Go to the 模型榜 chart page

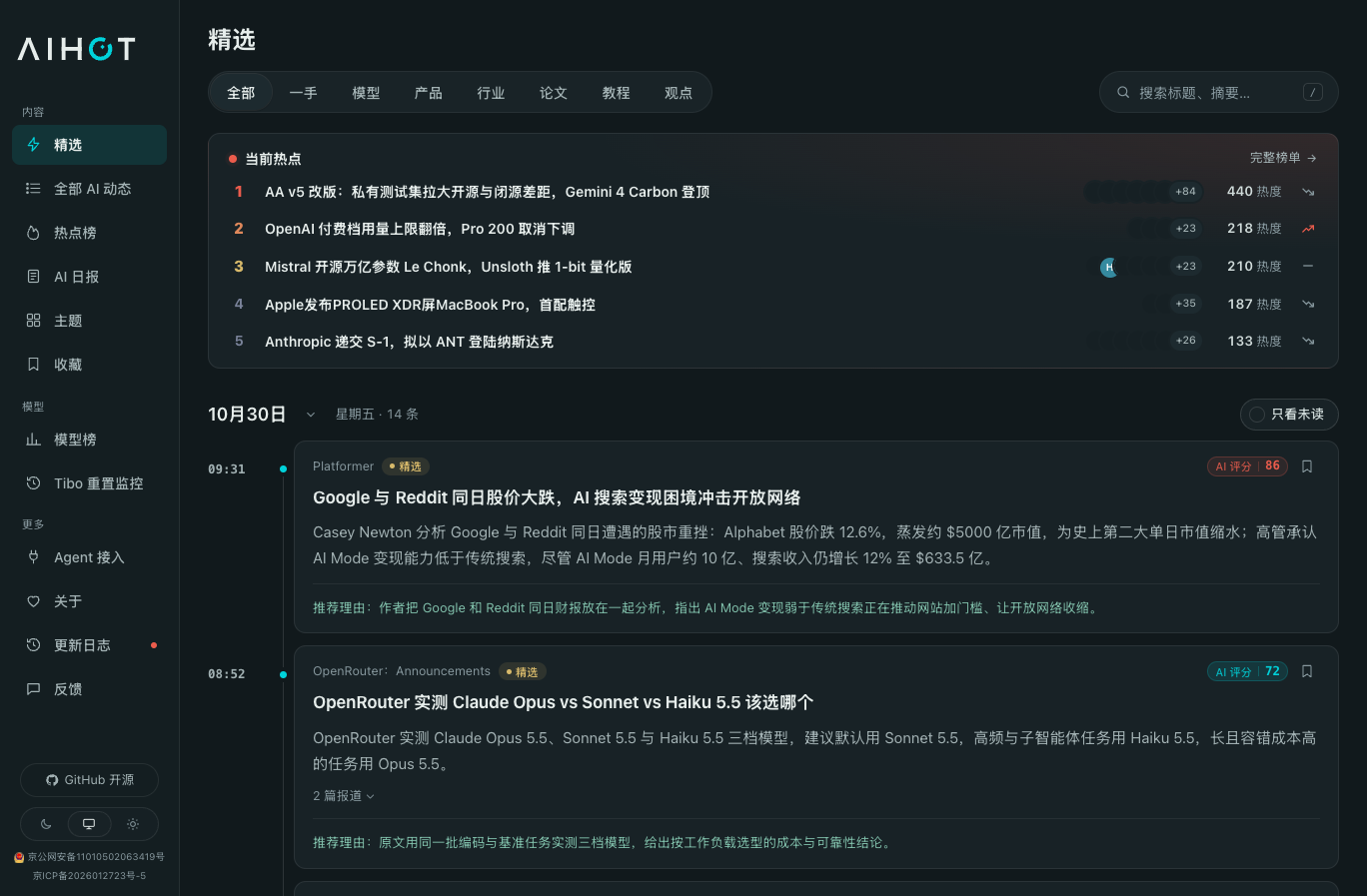[89, 440]
